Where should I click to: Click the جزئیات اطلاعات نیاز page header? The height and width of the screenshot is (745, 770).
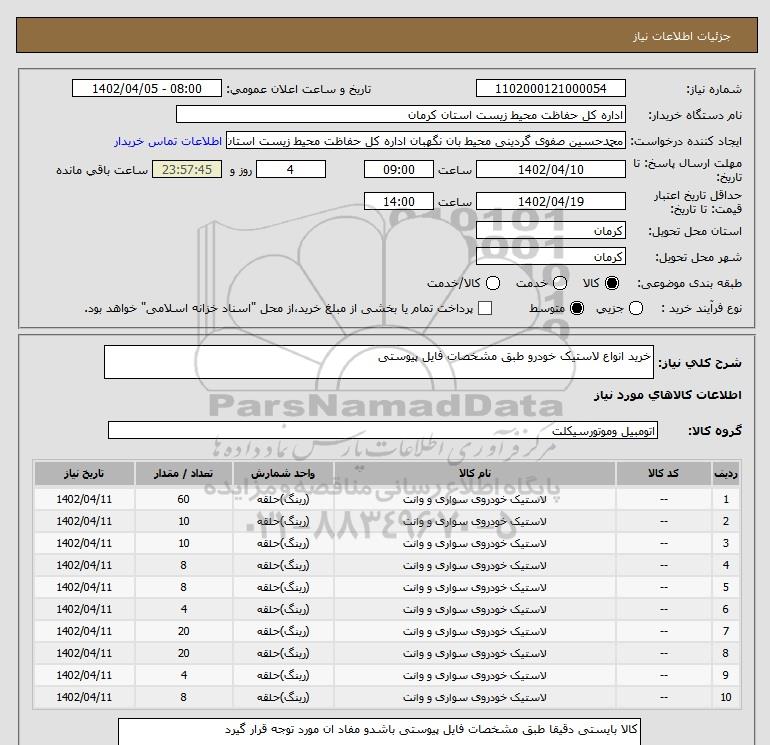point(682,36)
